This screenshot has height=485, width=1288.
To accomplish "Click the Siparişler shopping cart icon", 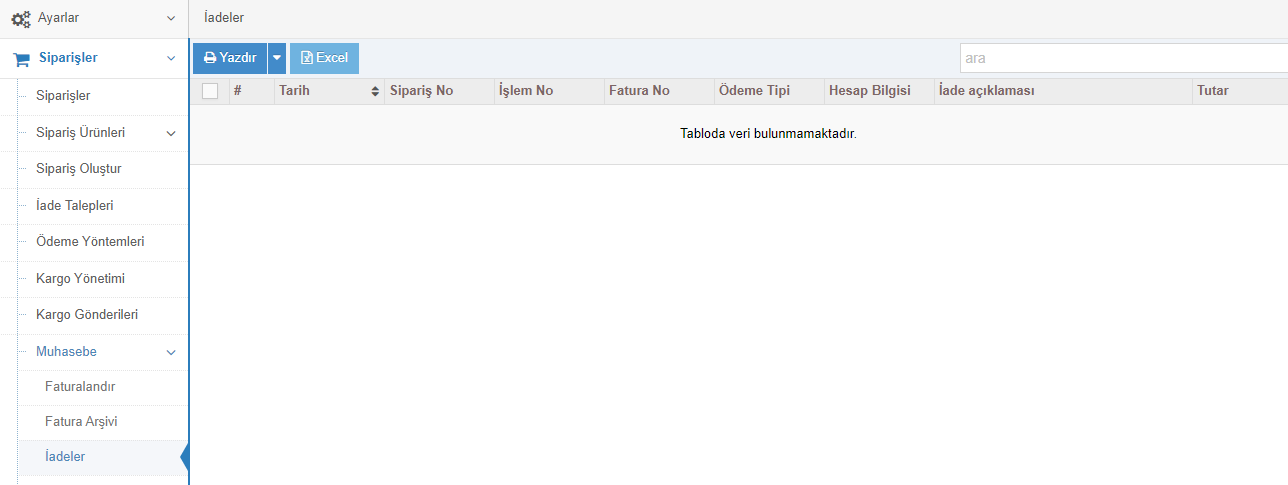I will pyautogui.click(x=21, y=58).
